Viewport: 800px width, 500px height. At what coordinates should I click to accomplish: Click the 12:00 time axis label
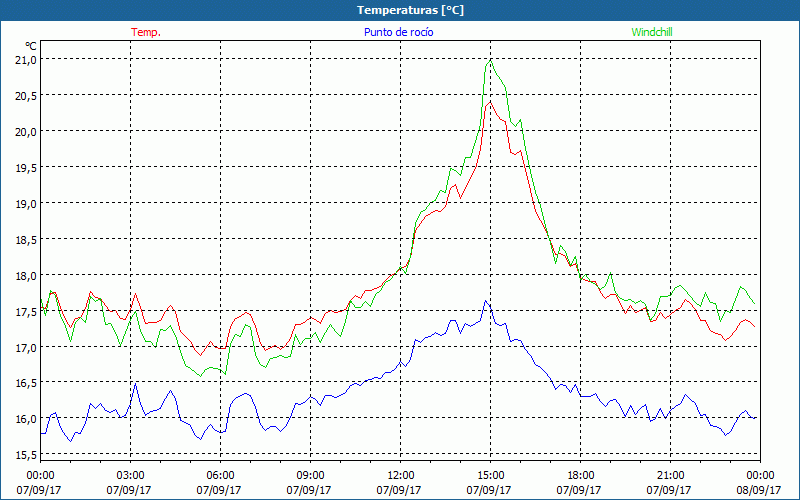401,476
